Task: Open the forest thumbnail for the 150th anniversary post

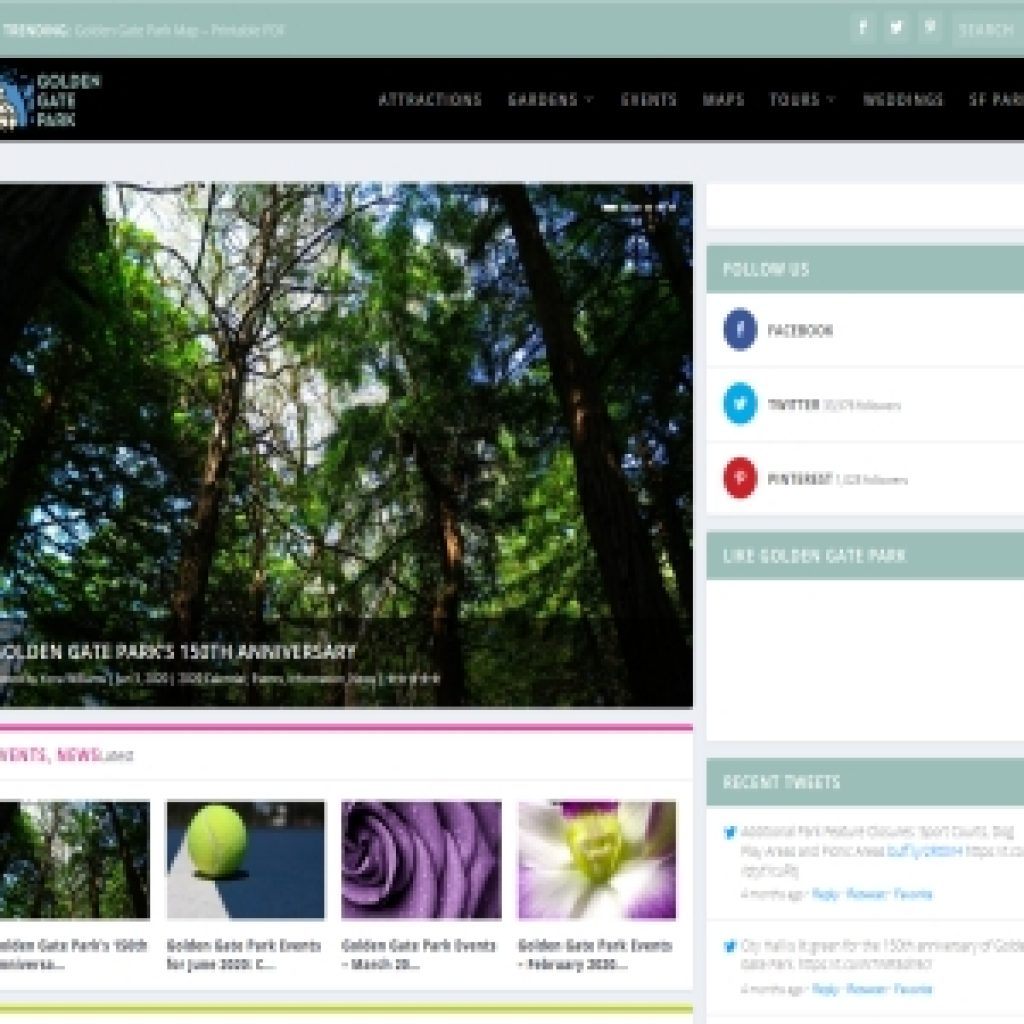Action: 74,859
